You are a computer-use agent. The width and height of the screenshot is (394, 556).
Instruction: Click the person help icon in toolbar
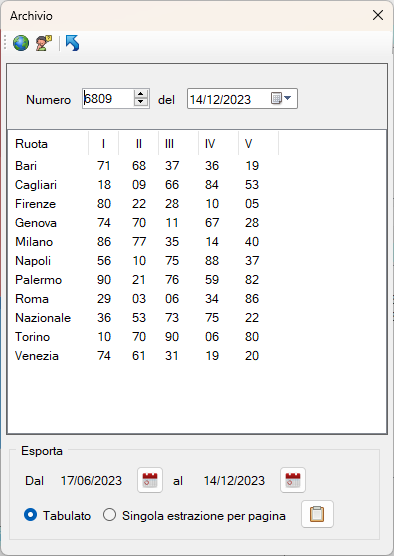click(44, 43)
